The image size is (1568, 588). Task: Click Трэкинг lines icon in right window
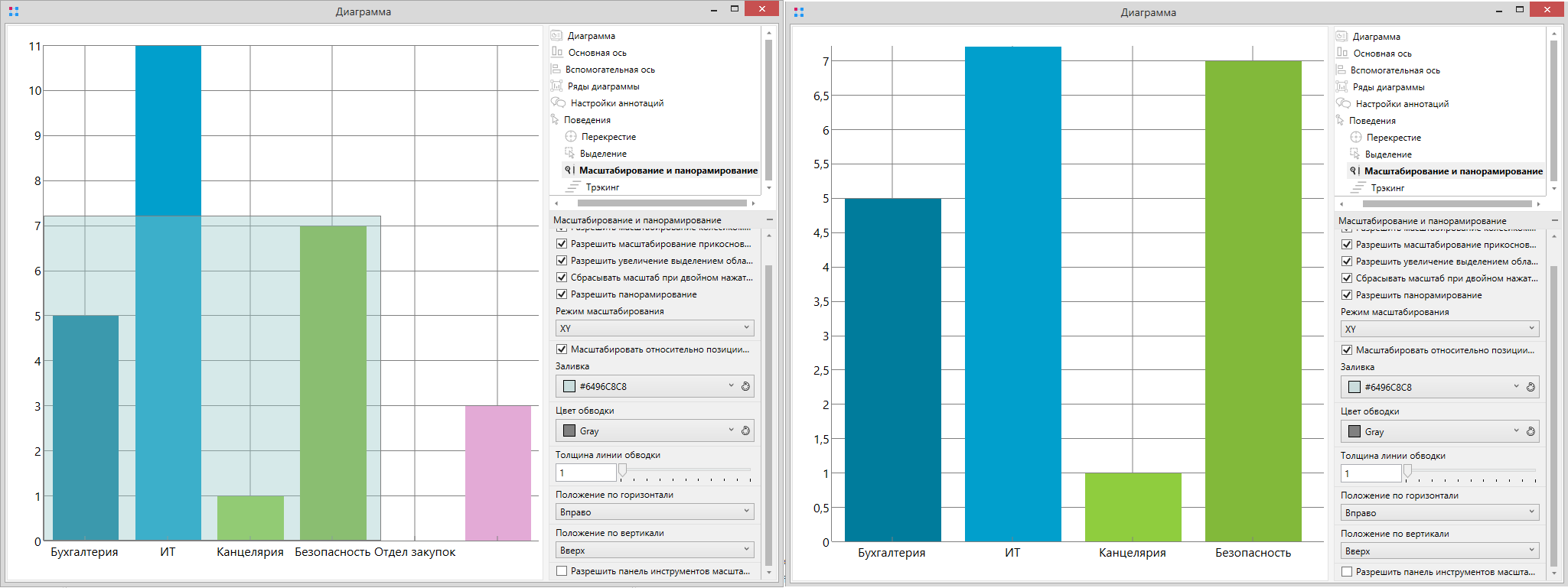tap(1358, 188)
